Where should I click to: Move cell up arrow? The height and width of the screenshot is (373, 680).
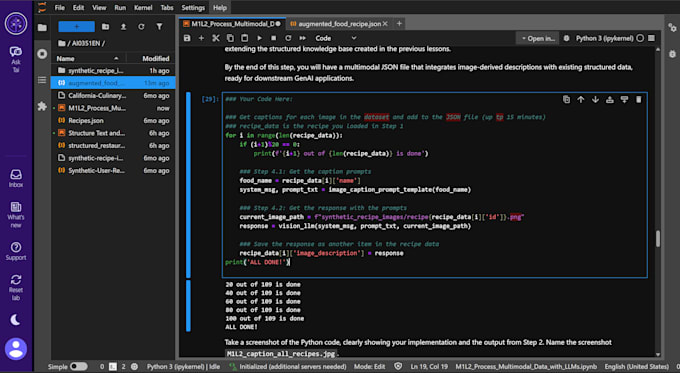[581, 100]
